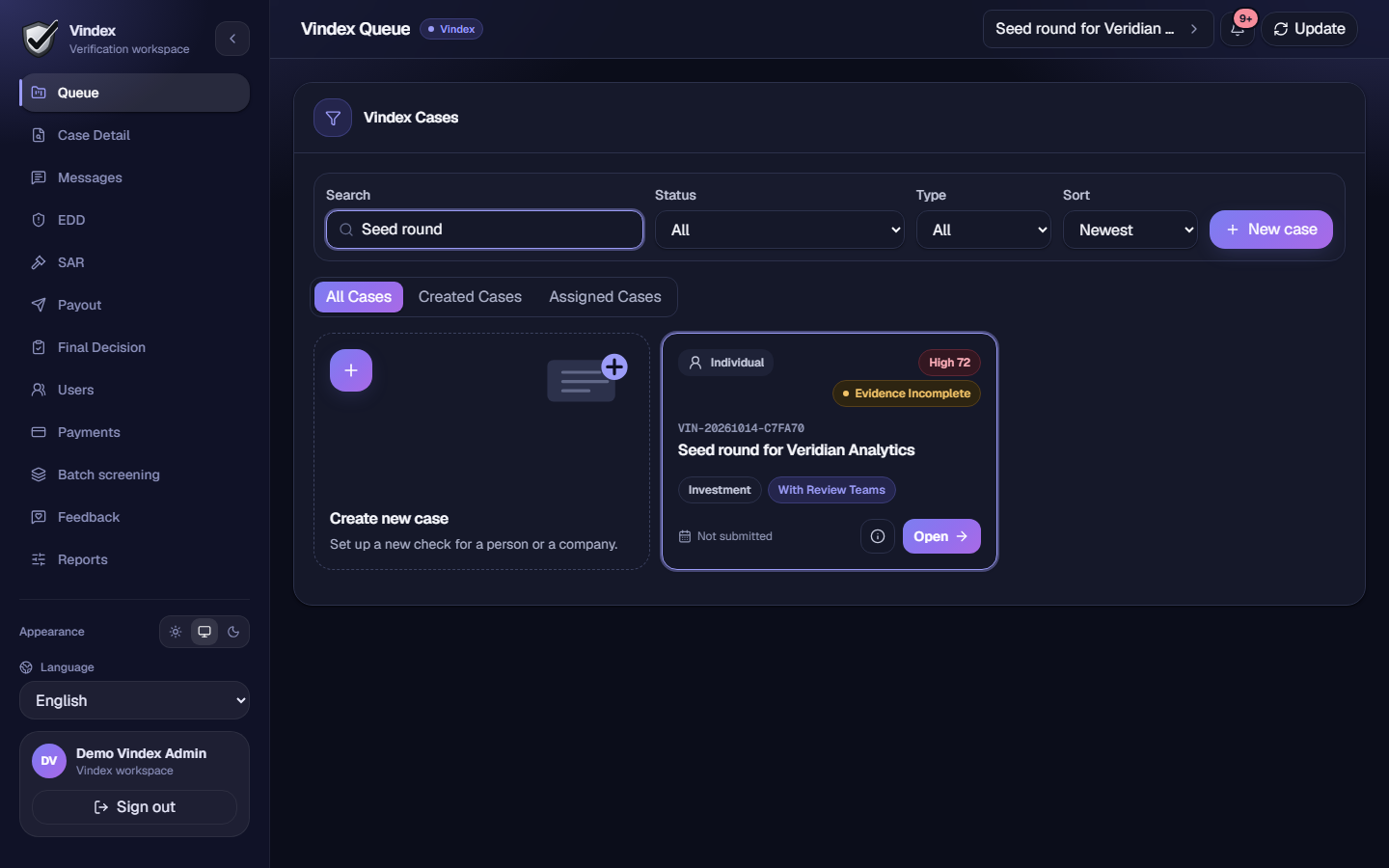This screenshot has width=1389, height=868.
Task: Open Messages from the sidebar
Action: [x=134, y=177]
